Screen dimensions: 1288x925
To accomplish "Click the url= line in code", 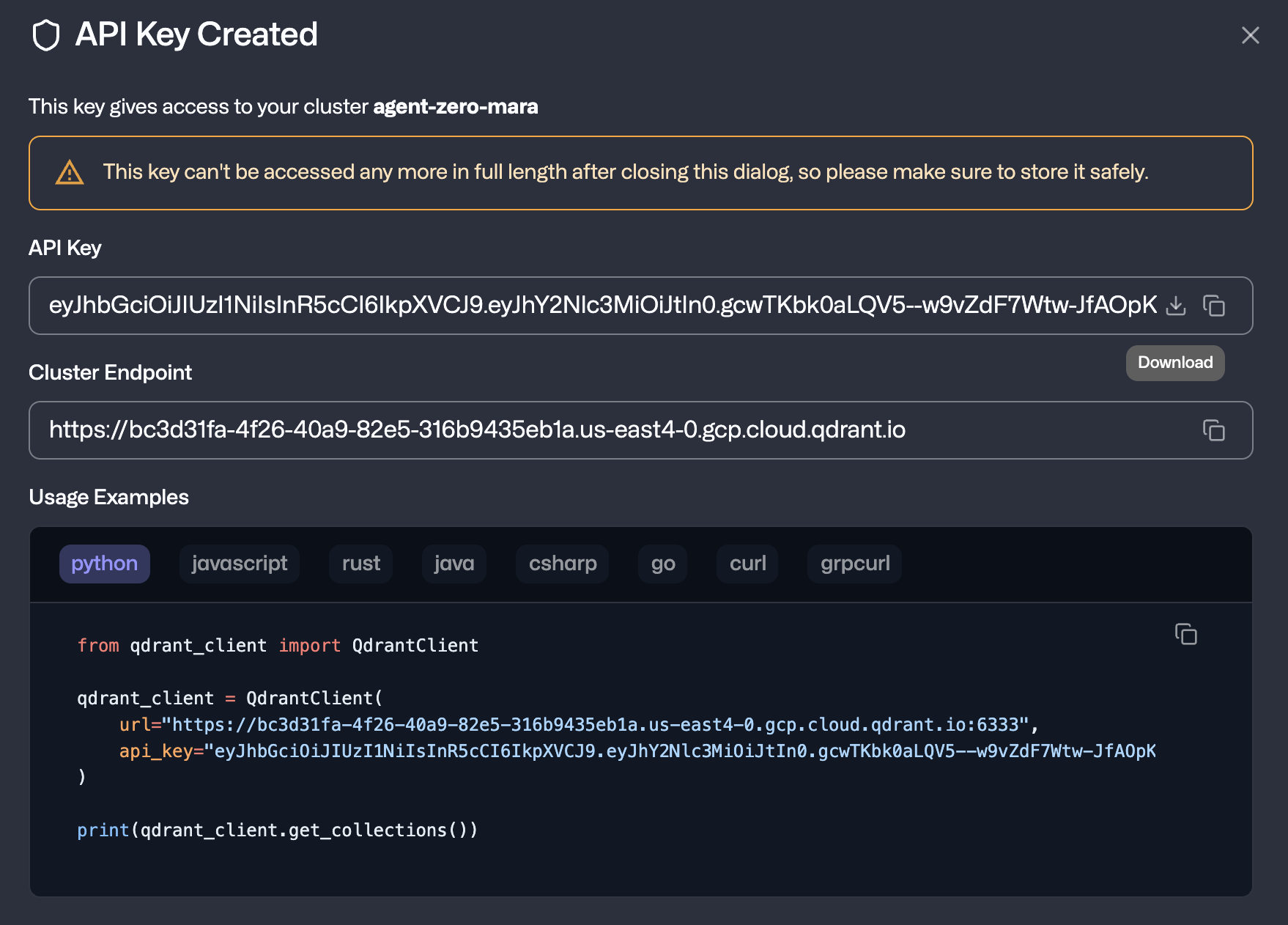I will click(x=579, y=725).
